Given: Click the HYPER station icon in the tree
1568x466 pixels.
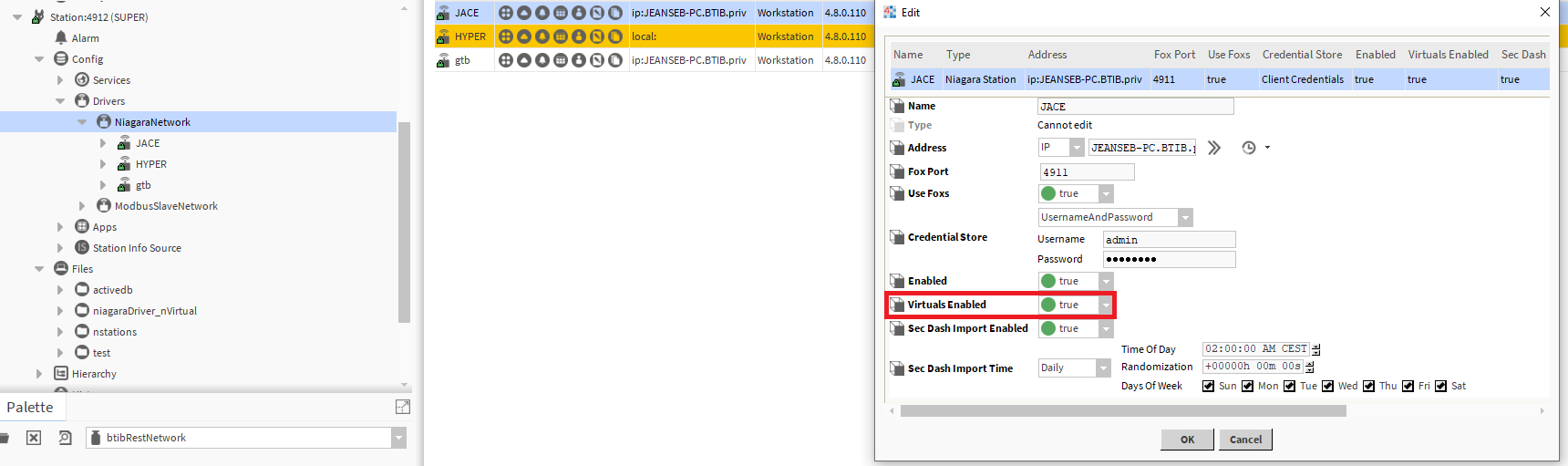Looking at the screenshot, I should (124, 164).
